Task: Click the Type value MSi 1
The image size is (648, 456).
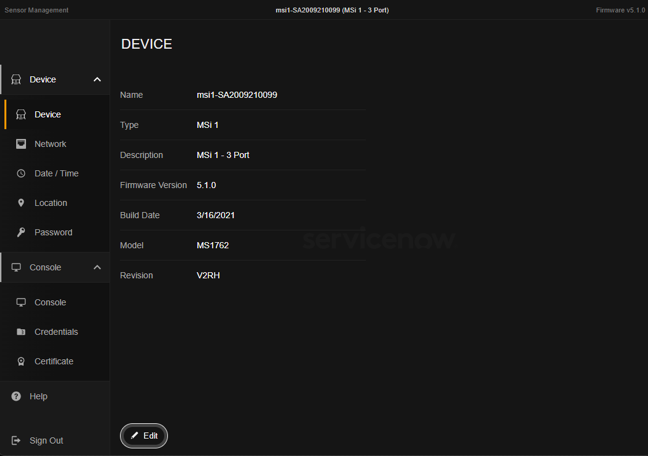Action: pos(207,125)
